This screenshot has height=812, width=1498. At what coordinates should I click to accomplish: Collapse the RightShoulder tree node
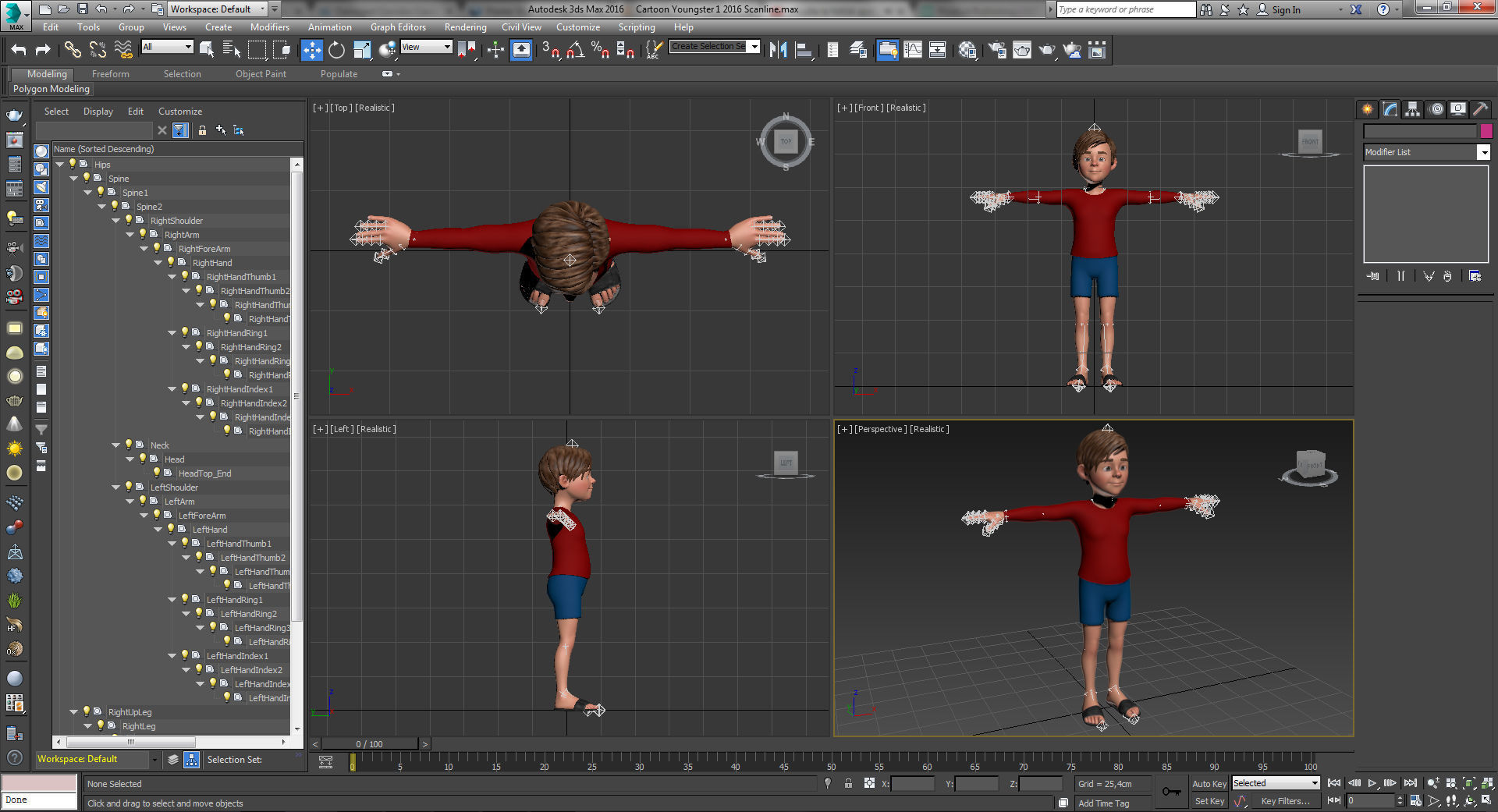(x=116, y=221)
